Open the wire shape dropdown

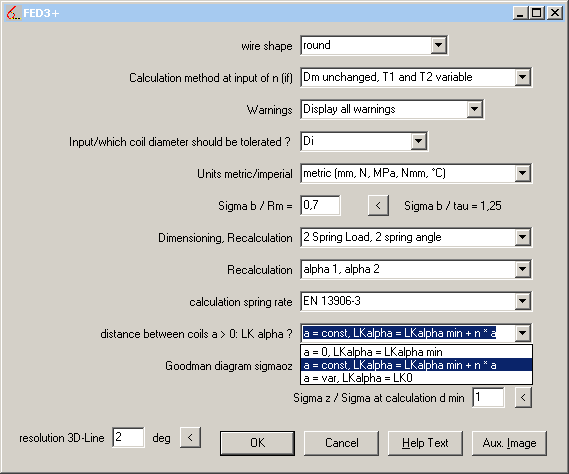[x=438, y=45]
